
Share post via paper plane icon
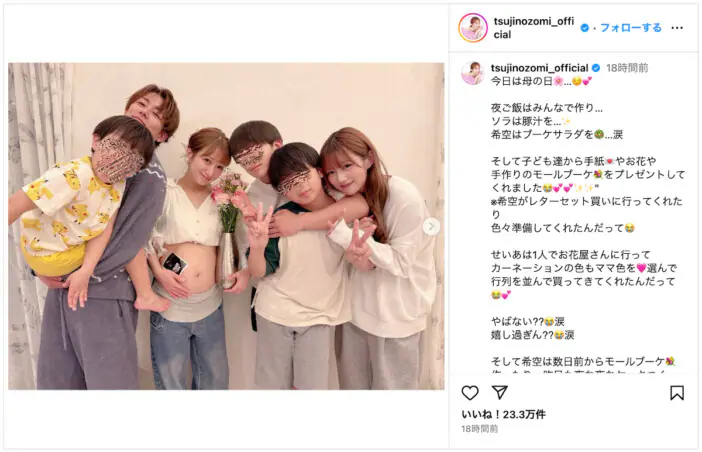point(499,392)
